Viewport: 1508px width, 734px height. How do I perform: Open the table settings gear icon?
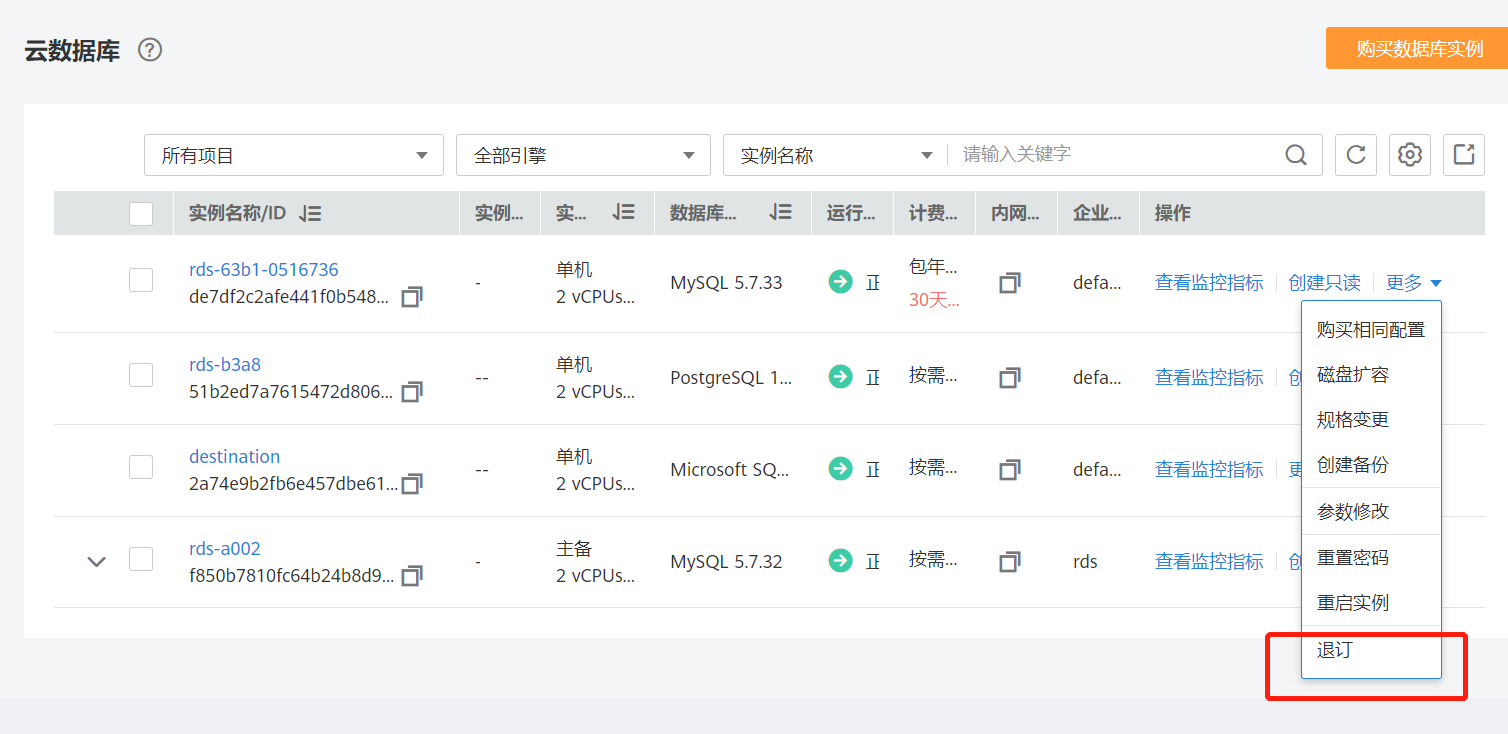1410,155
